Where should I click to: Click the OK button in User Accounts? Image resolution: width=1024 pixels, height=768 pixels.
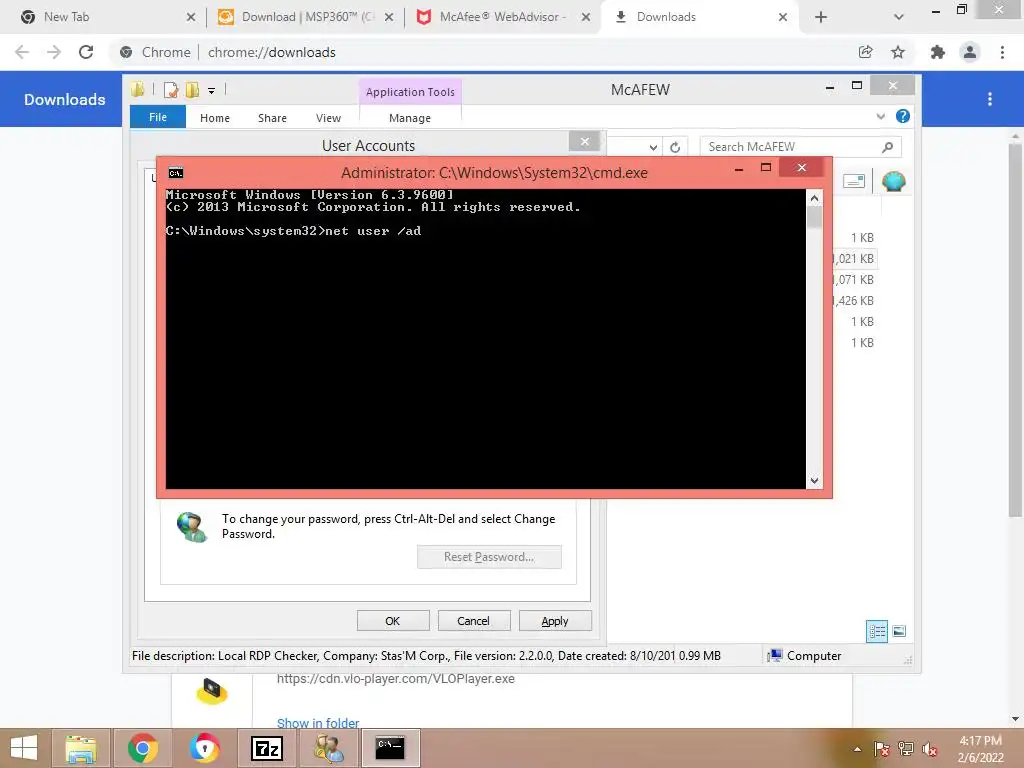click(x=392, y=621)
